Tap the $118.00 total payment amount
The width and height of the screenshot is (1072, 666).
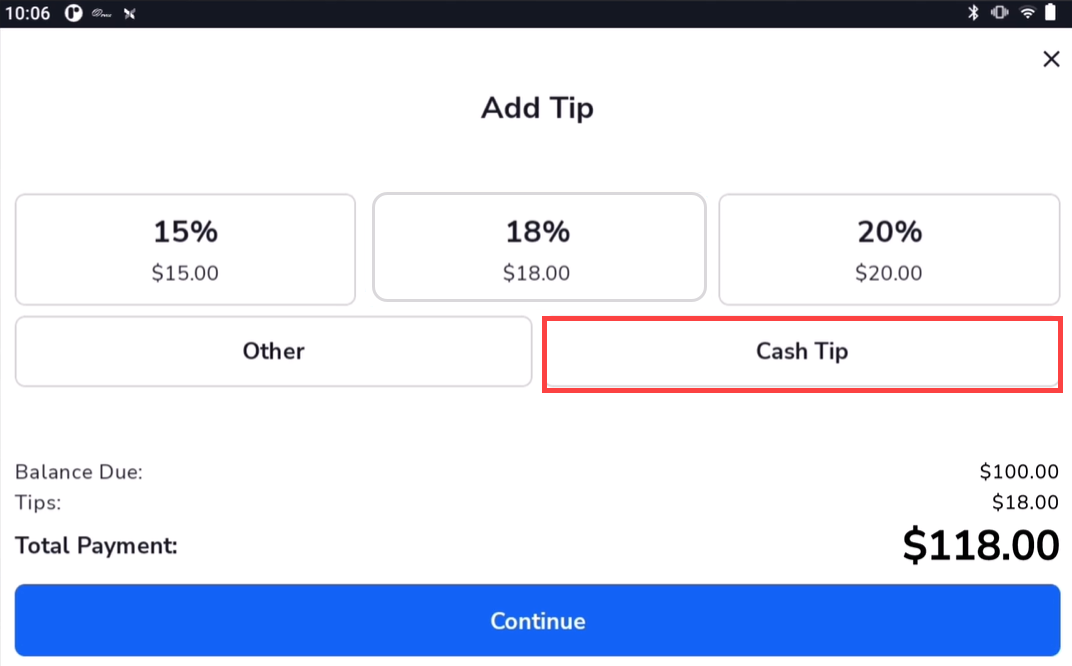[x=980, y=546]
